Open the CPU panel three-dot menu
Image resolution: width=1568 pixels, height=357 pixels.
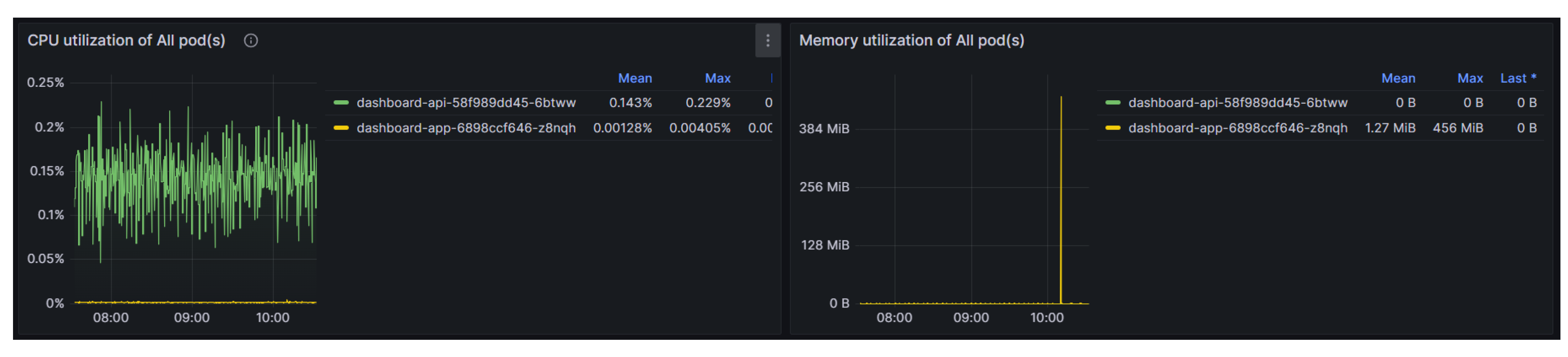[x=768, y=41]
